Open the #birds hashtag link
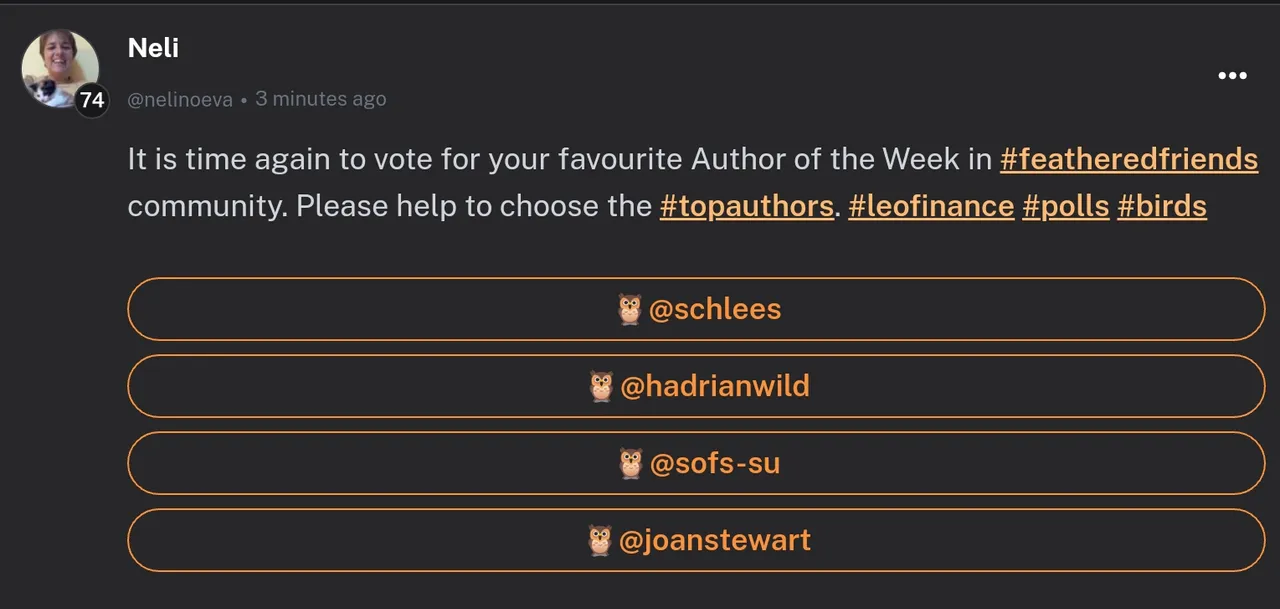The image size is (1280, 609). pos(1161,206)
